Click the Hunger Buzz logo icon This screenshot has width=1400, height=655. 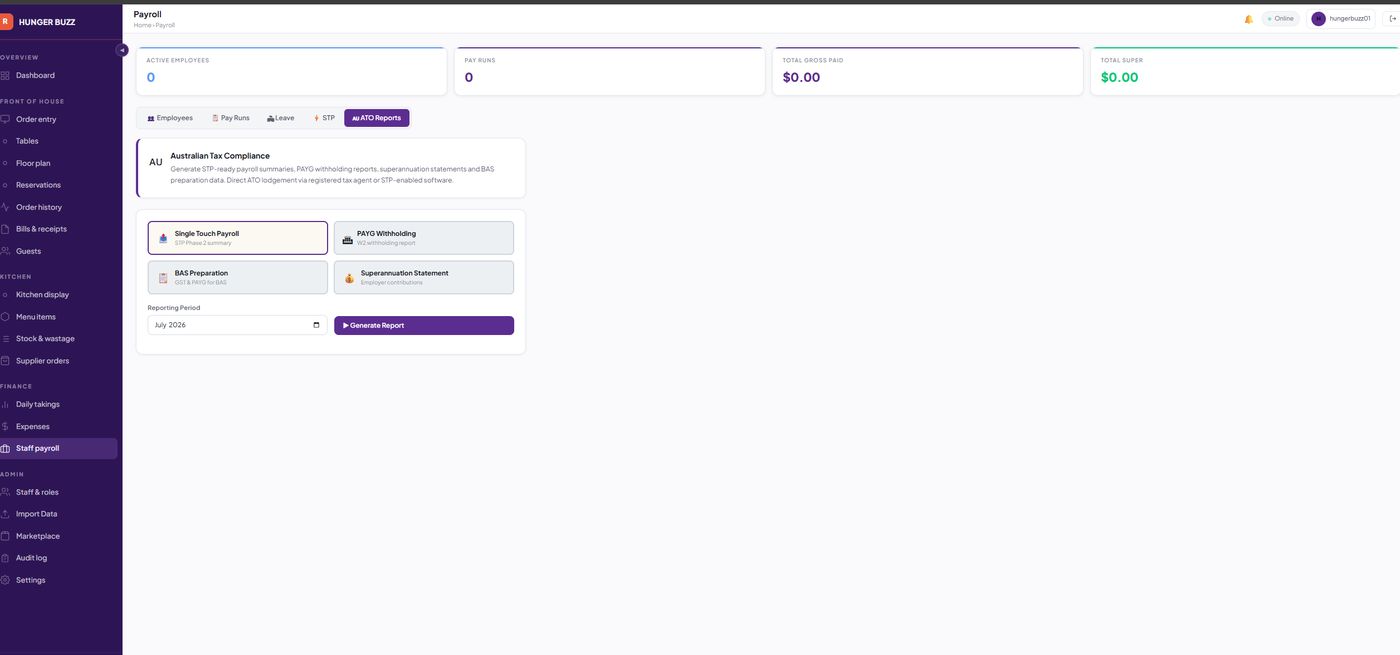click(5, 21)
